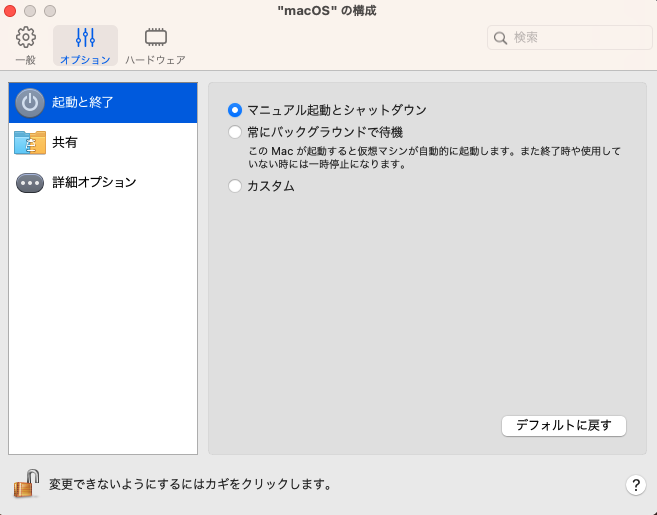Open the 一般 settings with the gear icon
The width and height of the screenshot is (657, 515).
point(26,38)
